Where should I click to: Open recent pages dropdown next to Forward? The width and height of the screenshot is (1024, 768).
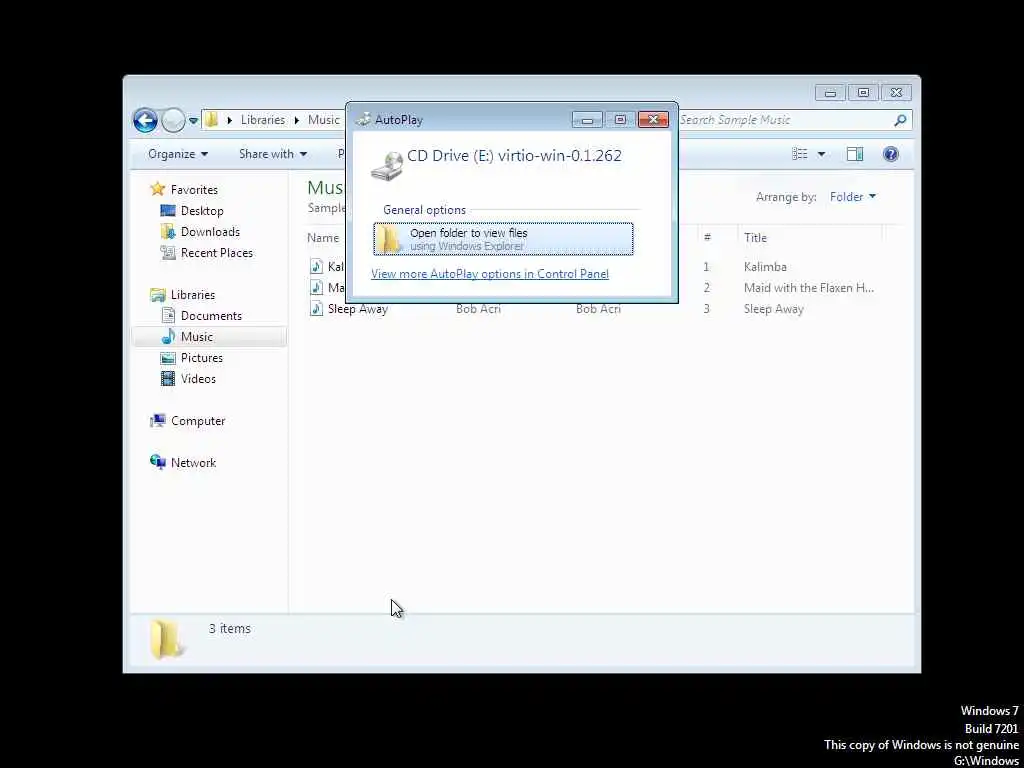point(193,120)
